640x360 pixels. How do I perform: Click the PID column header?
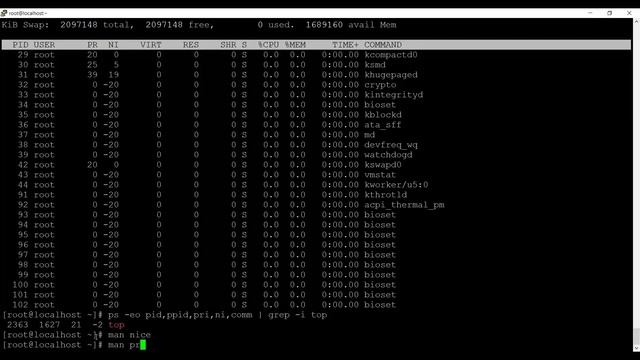(x=20, y=45)
